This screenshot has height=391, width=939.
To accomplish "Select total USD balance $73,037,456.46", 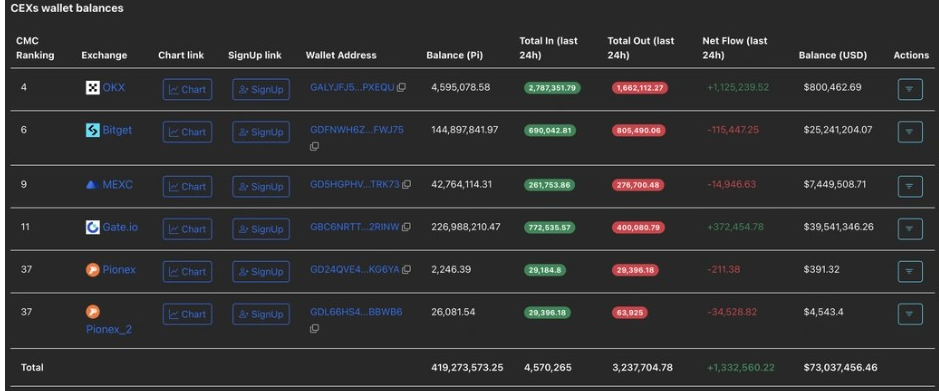I will [x=841, y=367].
